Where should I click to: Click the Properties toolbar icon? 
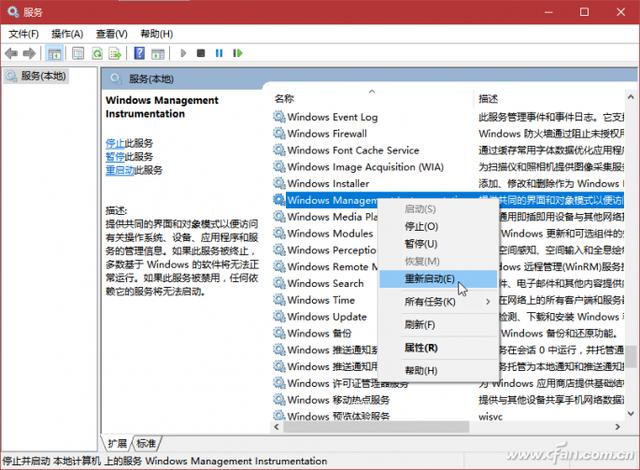click(78, 53)
